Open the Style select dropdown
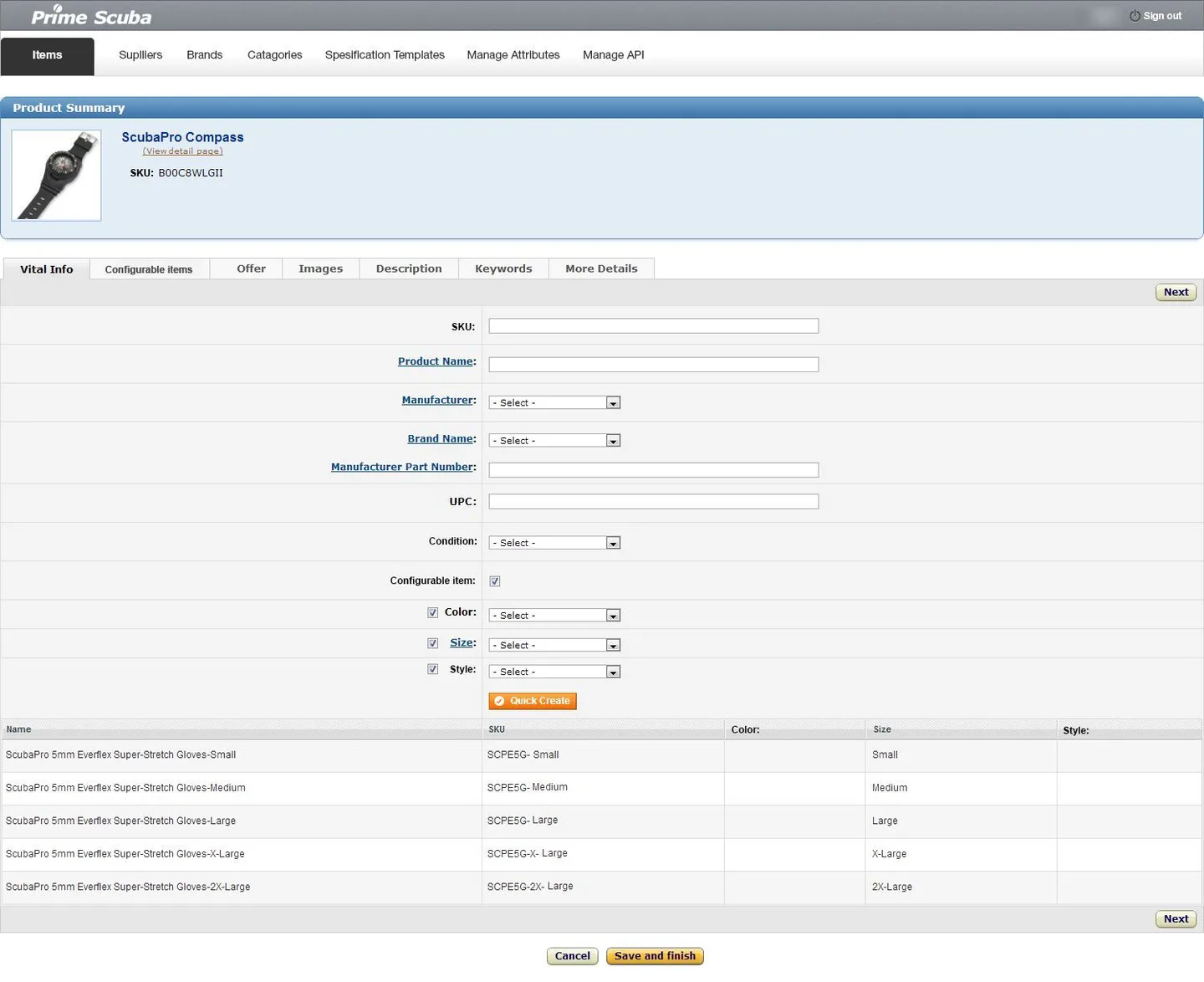The height and width of the screenshot is (982, 1204). click(x=554, y=672)
